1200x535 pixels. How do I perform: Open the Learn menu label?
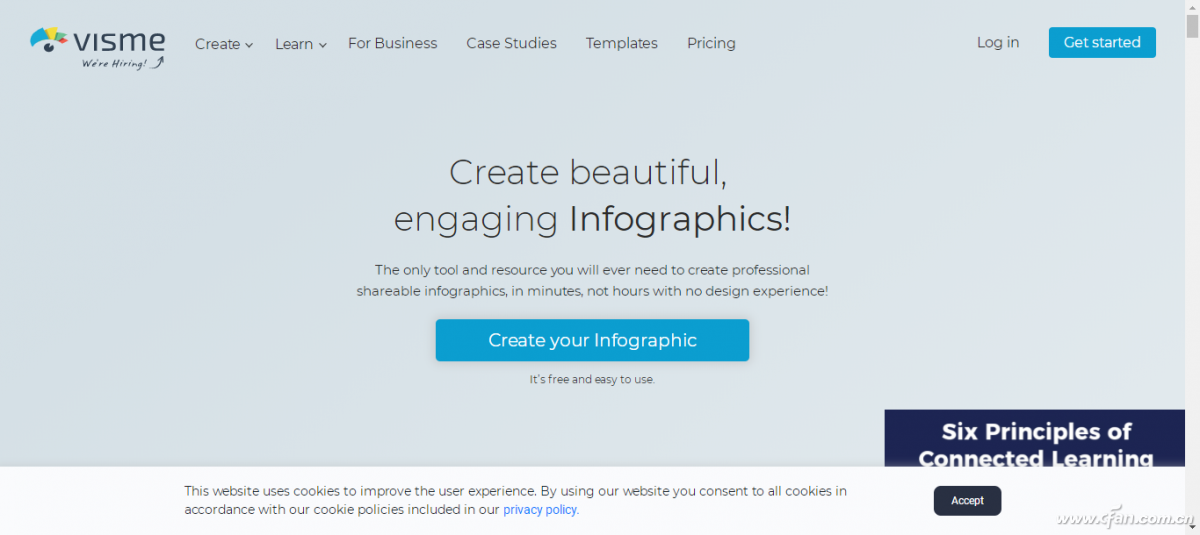(x=293, y=44)
